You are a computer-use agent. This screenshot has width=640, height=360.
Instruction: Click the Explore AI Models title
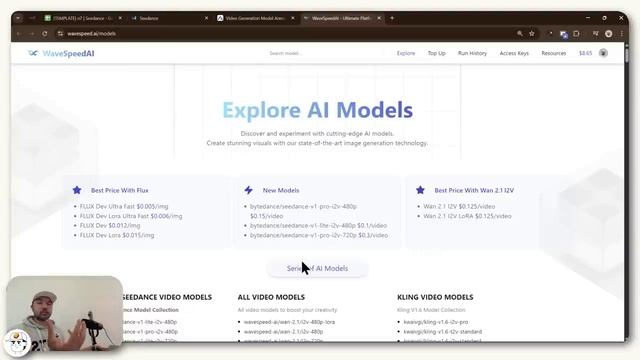click(318, 110)
